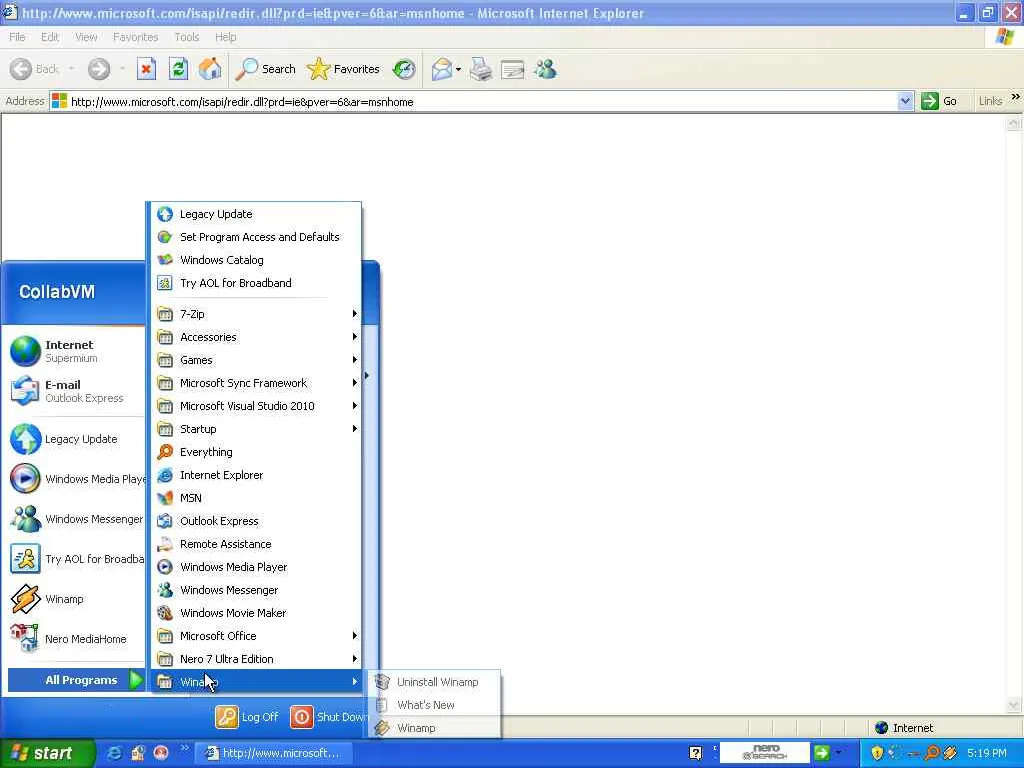Expand the Accessories folder
The height and width of the screenshot is (768, 1024).
(257, 337)
